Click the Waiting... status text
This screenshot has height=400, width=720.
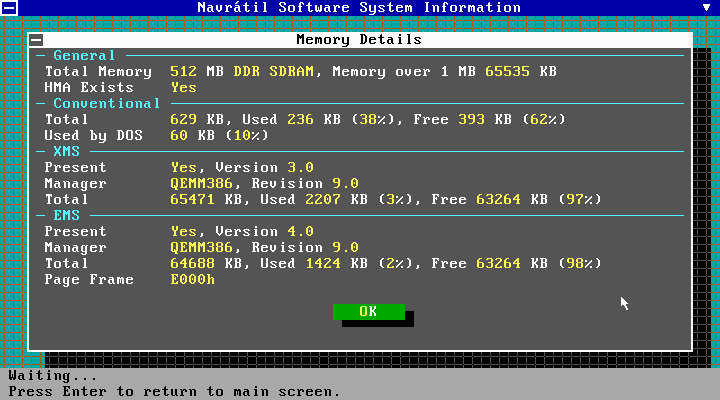(x=53, y=376)
